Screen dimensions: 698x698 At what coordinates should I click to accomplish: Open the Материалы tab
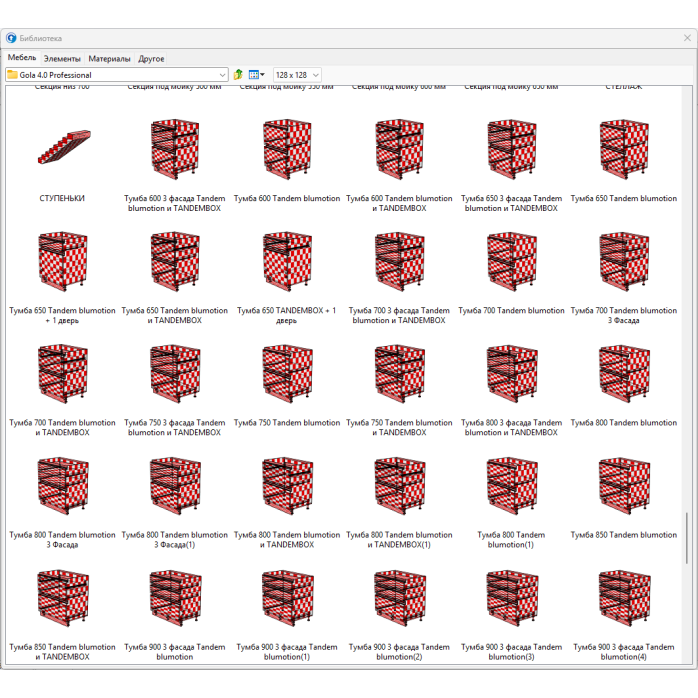109,59
